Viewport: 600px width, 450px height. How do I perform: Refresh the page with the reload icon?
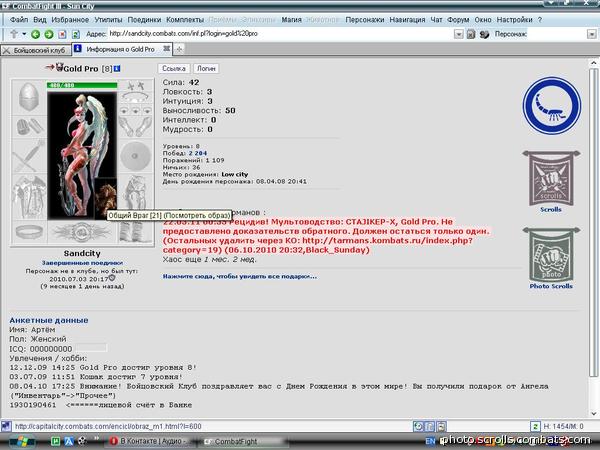coord(76,34)
